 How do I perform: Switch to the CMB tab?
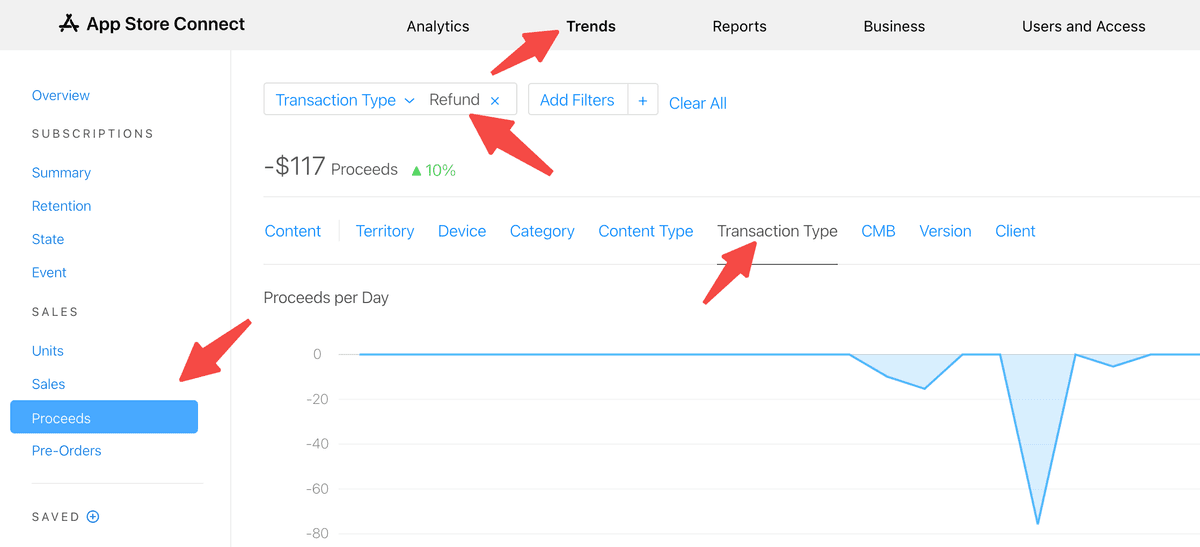[878, 231]
